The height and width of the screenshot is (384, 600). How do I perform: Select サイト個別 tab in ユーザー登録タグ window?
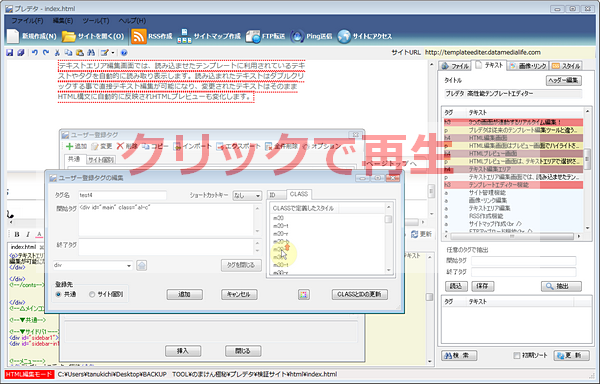(101, 160)
